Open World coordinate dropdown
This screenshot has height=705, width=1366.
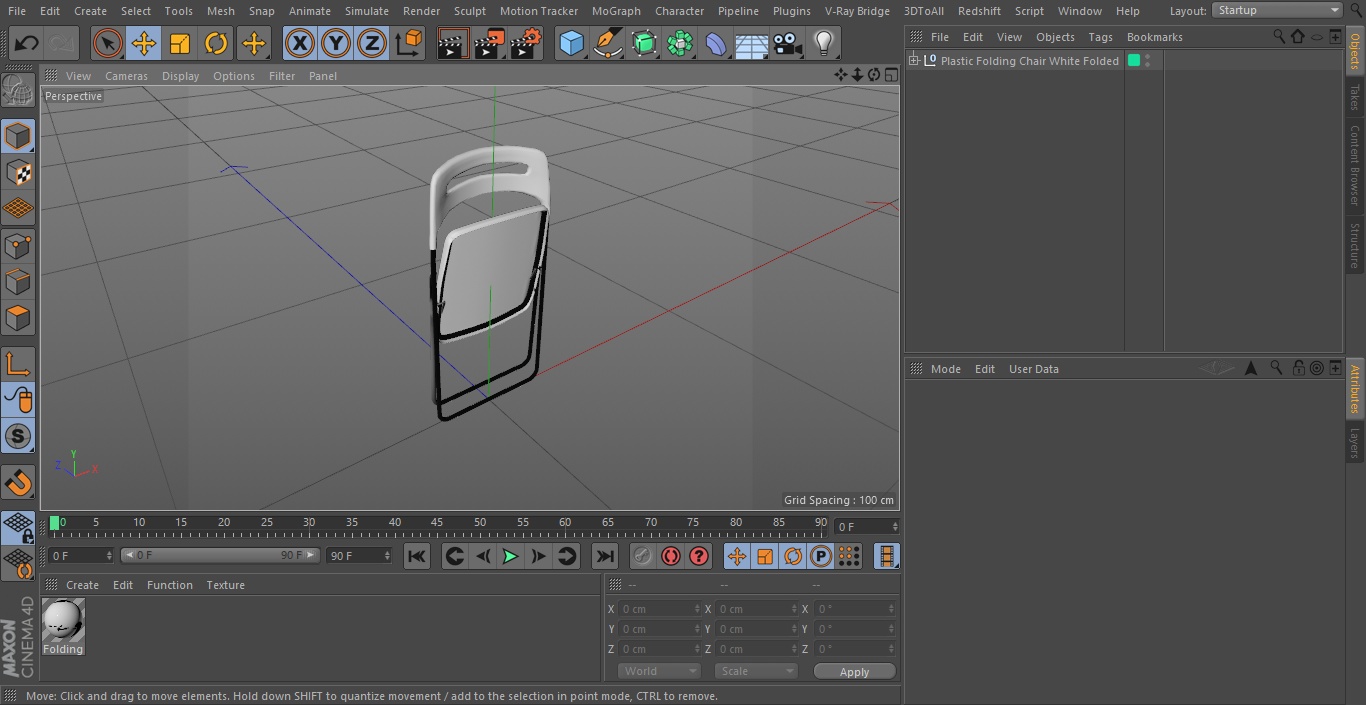pyautogui.click(x=659, y=671)
